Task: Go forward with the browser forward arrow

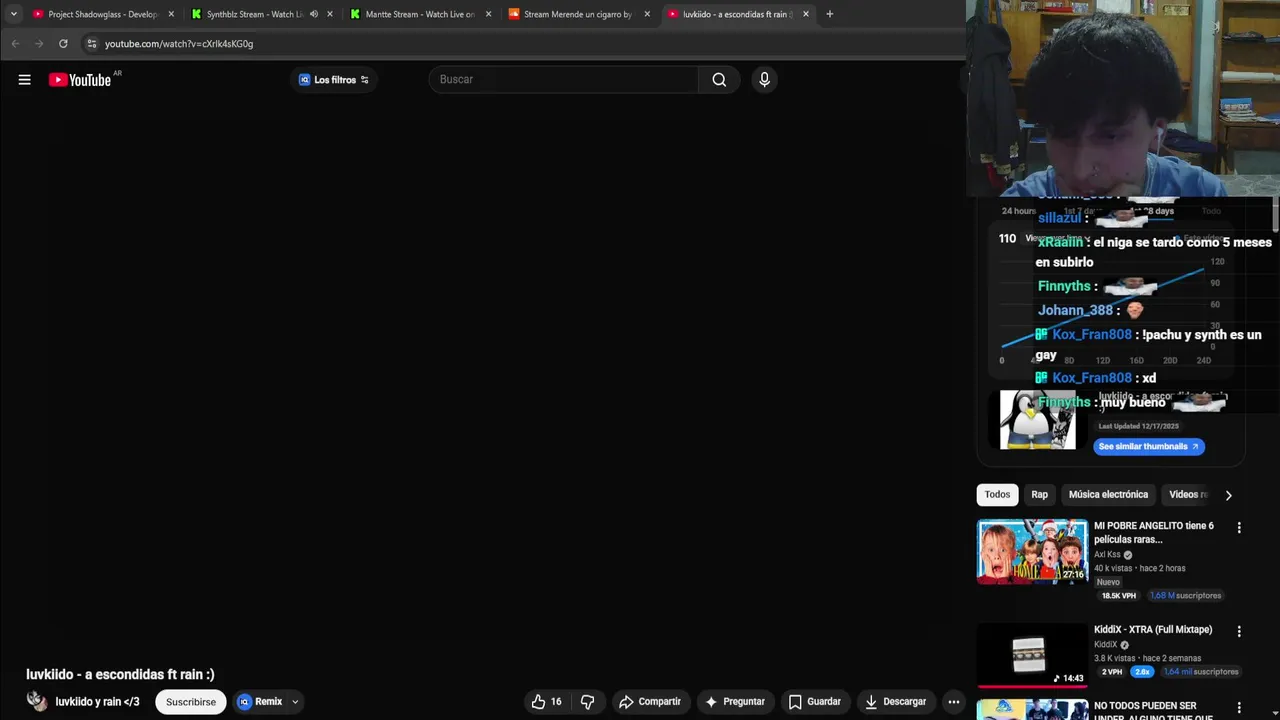Action: tap(39, 44)
